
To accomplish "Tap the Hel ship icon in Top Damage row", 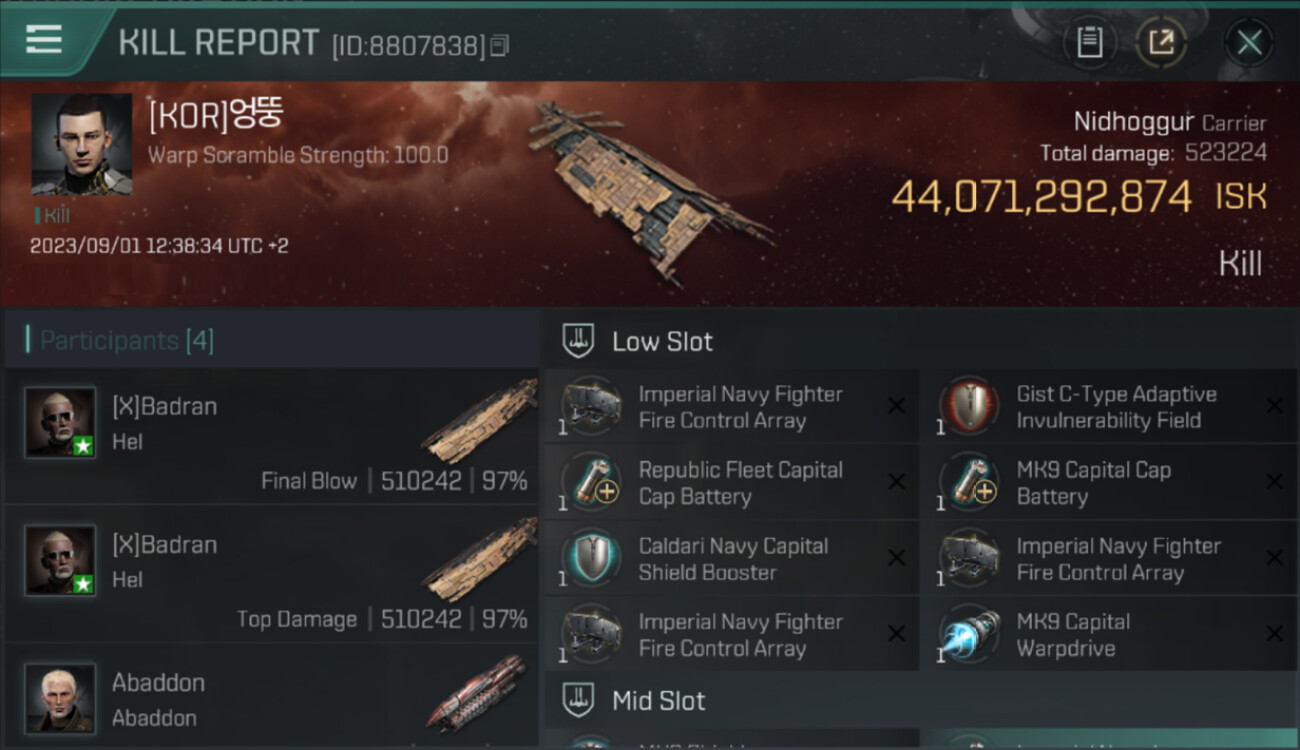I will click(x=480, y=560).
